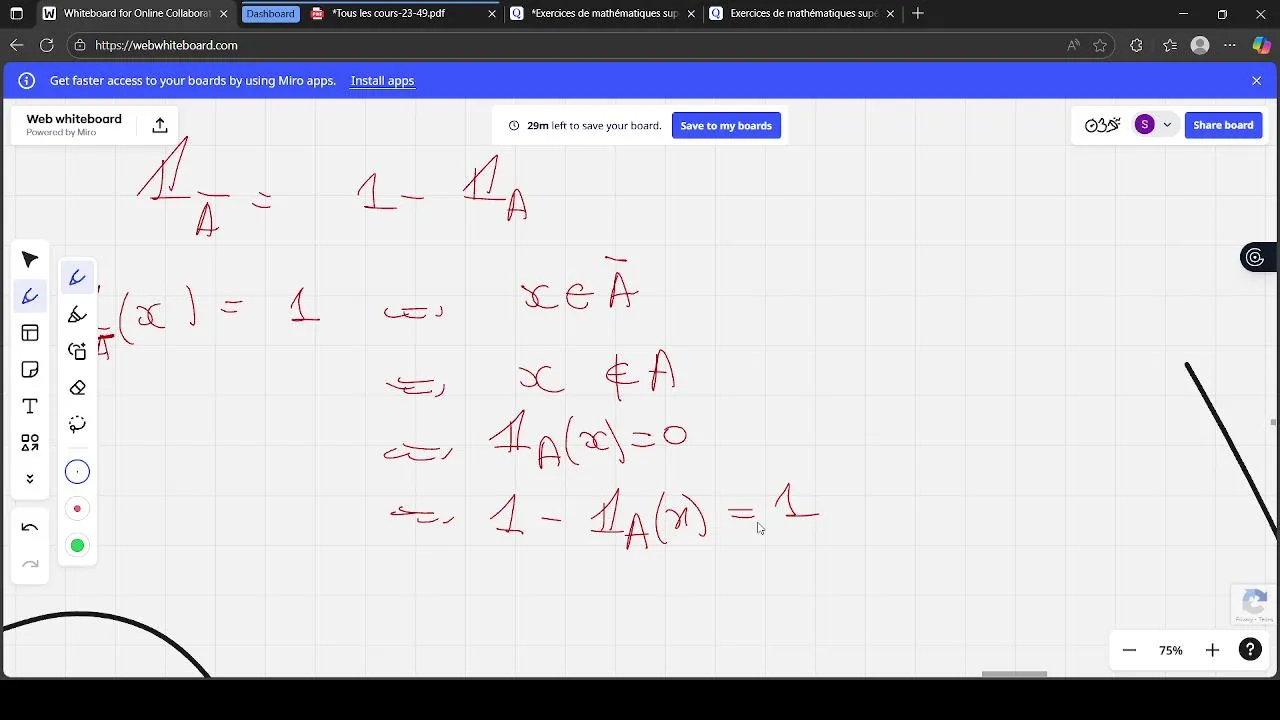1280x720 pixels.
Task: Open the Install apps link
Action: (382, 81)
